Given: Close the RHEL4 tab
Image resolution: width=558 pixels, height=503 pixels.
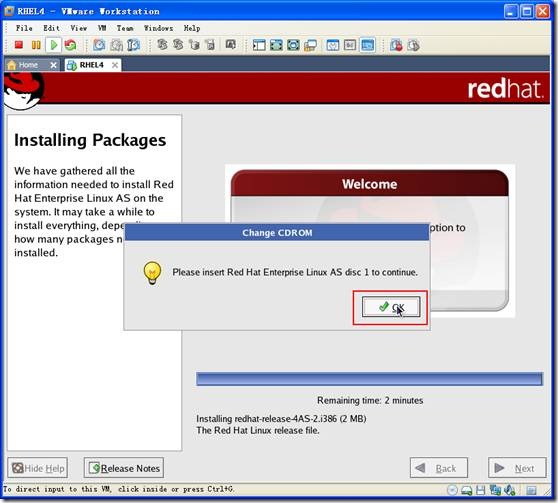Looking at the screenshot, I should coord(115,65).
